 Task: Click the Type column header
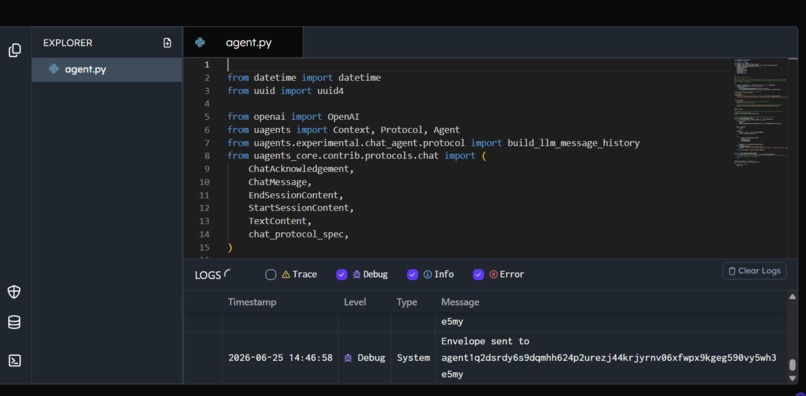[x=407, y=302]
